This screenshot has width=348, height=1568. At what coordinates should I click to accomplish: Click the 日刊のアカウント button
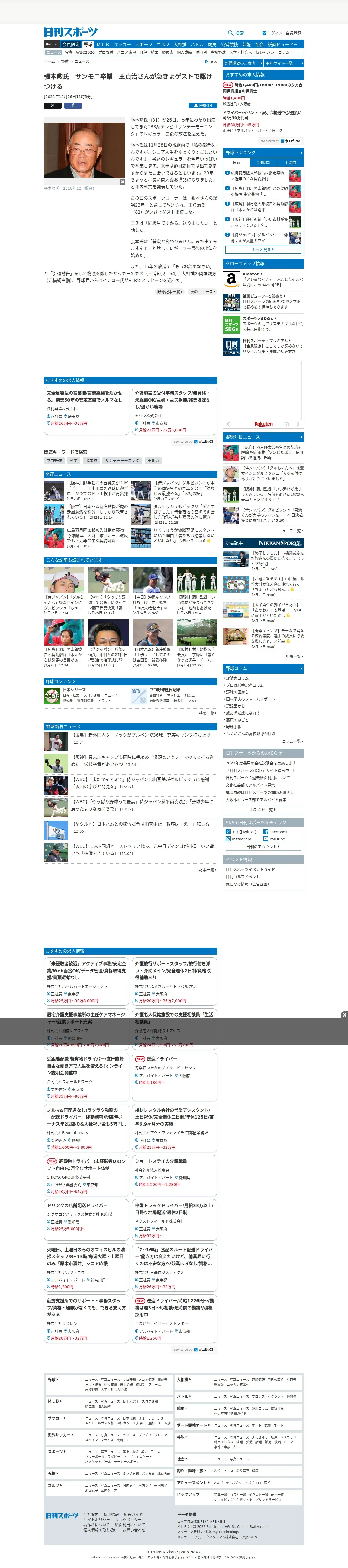point(263,847)
